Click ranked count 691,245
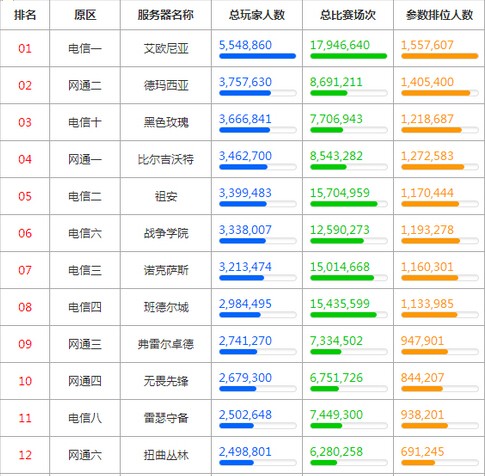This screenshot has height=476, width=485. coord(422,452)
